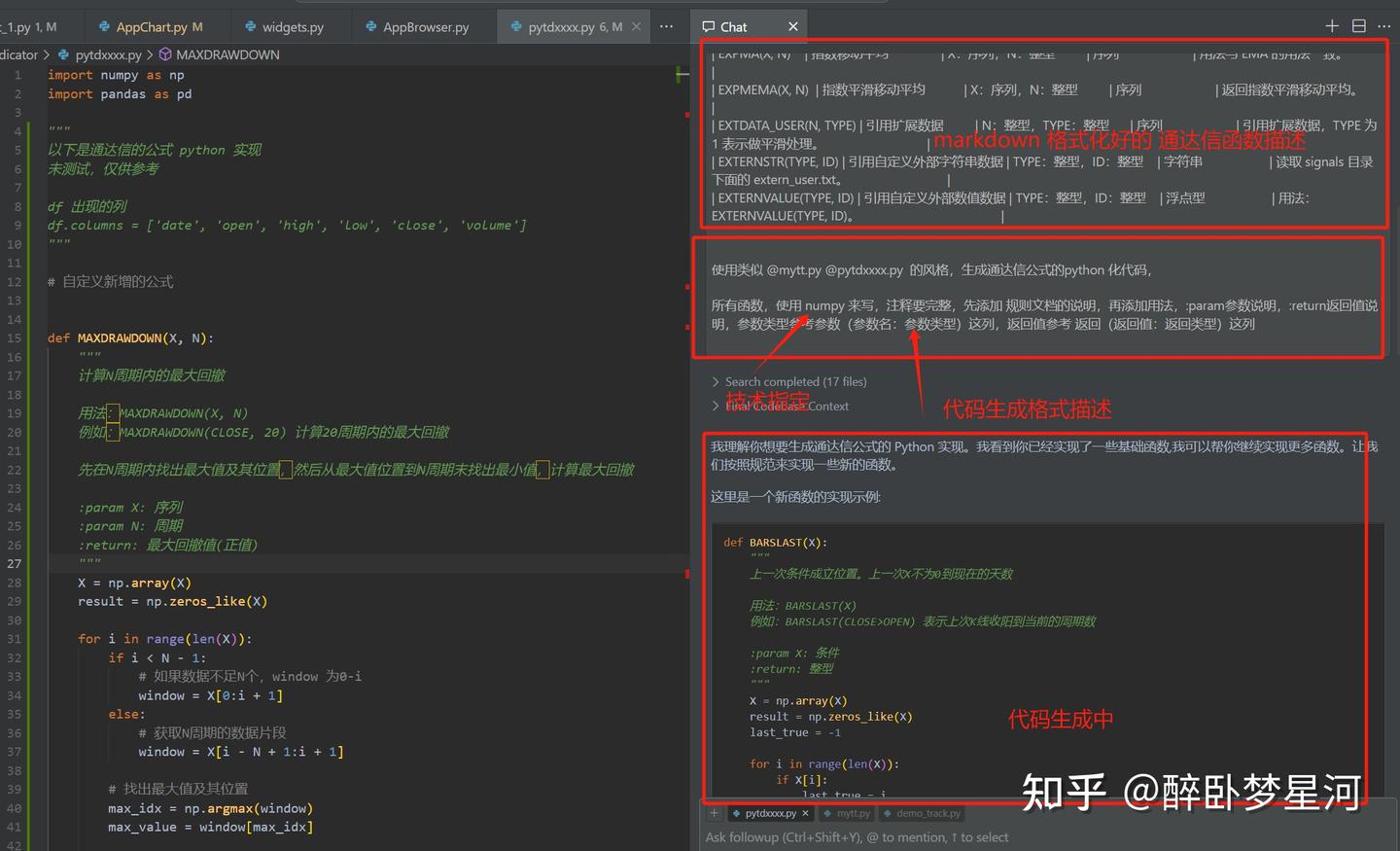Open a new chat with the plus icon

point(1331,26)
